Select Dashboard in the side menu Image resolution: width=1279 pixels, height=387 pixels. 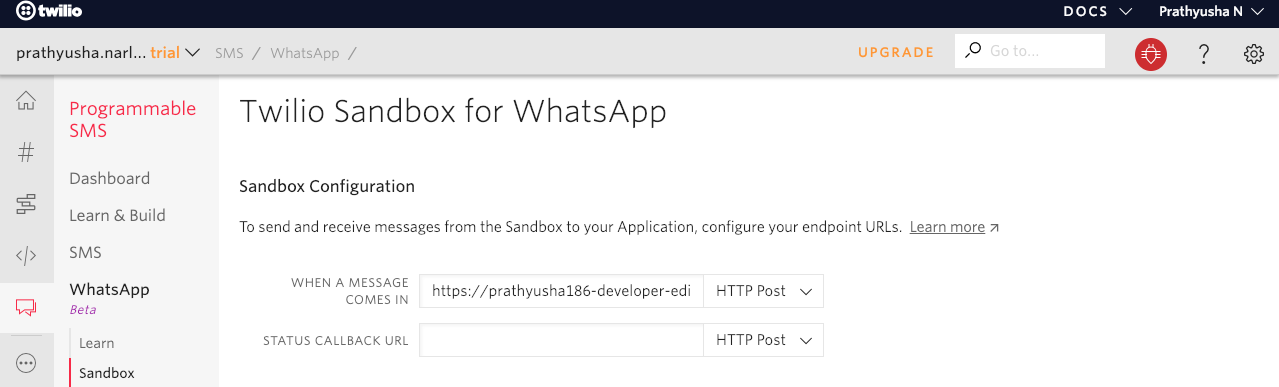tap(110, 178)
